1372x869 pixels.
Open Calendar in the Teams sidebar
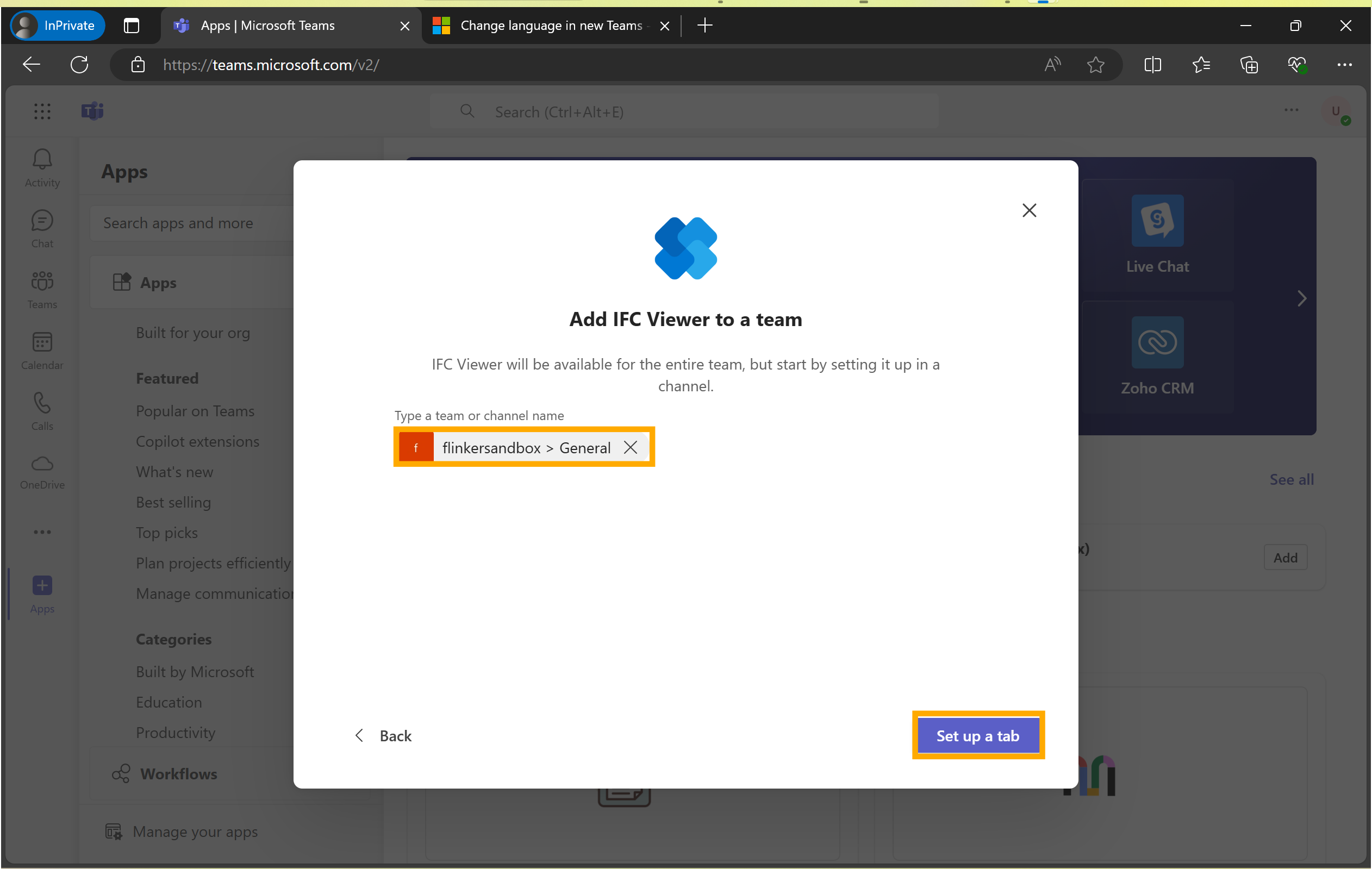(x=42, y=351)
